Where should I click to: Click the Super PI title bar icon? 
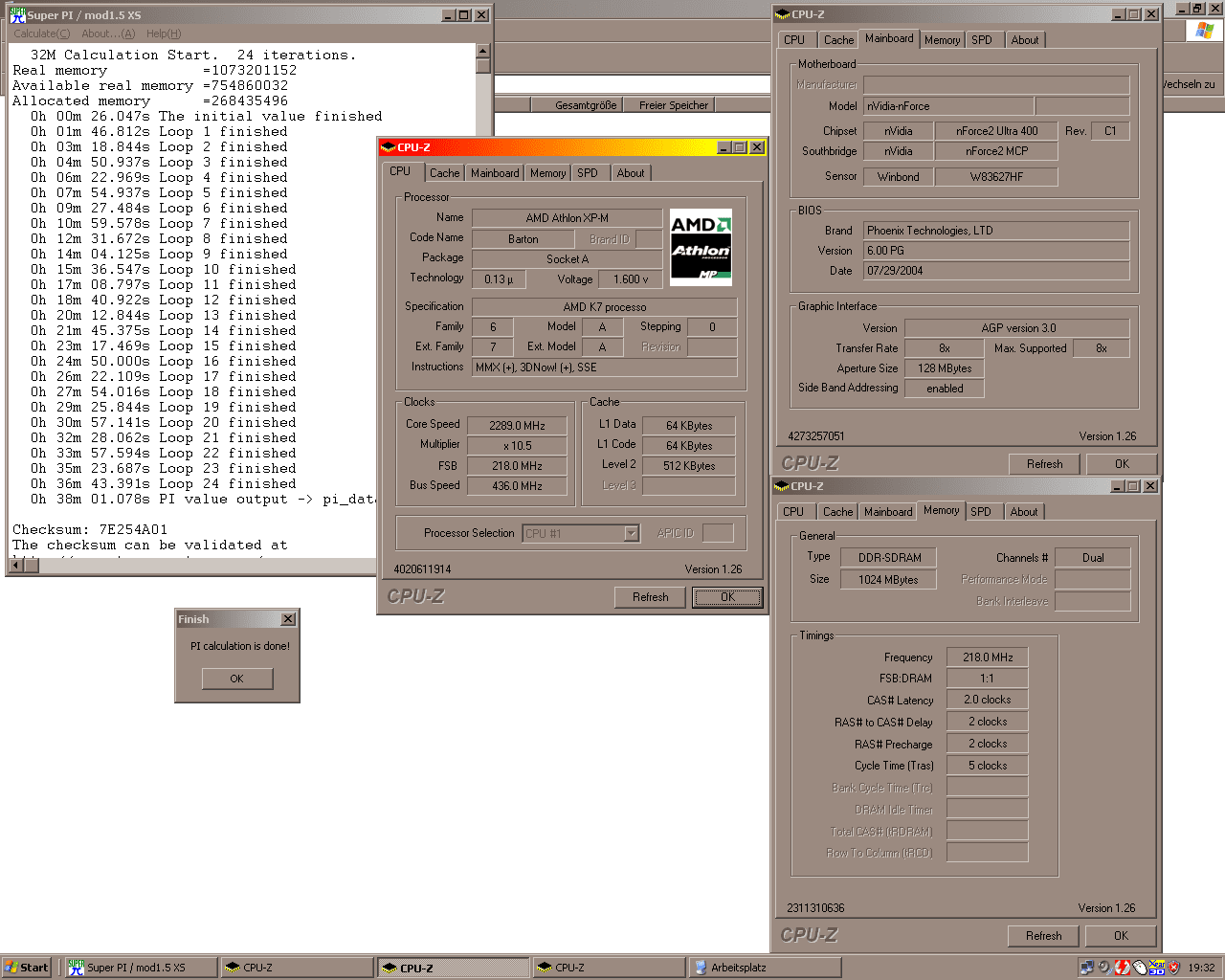[17, 15]
